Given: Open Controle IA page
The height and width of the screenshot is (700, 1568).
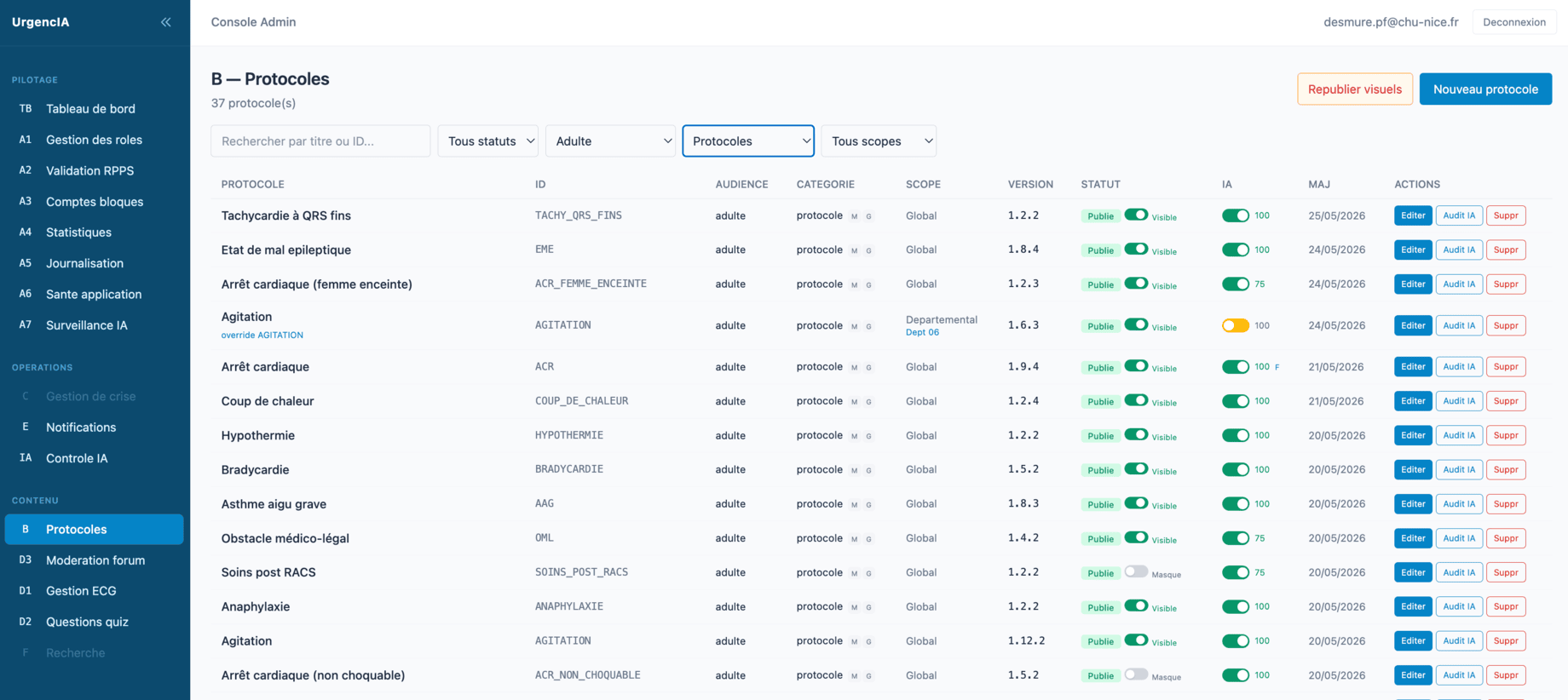Looking at the screenshot, I should pos(94,458).
